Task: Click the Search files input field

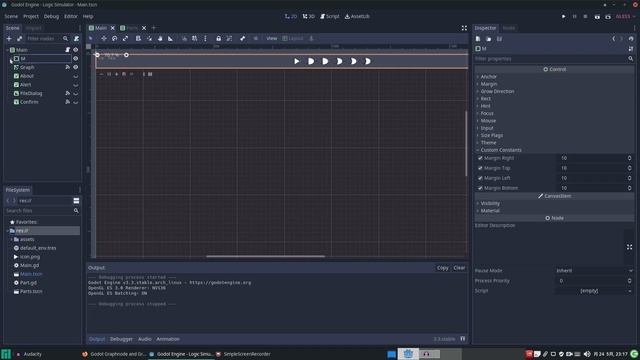Action: point(42,211)
